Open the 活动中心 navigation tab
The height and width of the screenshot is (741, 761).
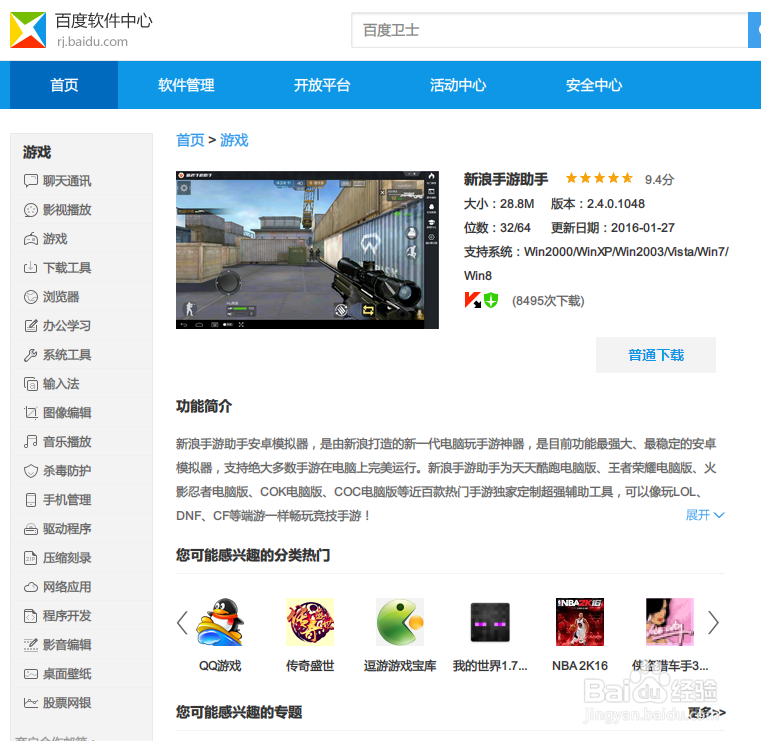pos(458,85)
